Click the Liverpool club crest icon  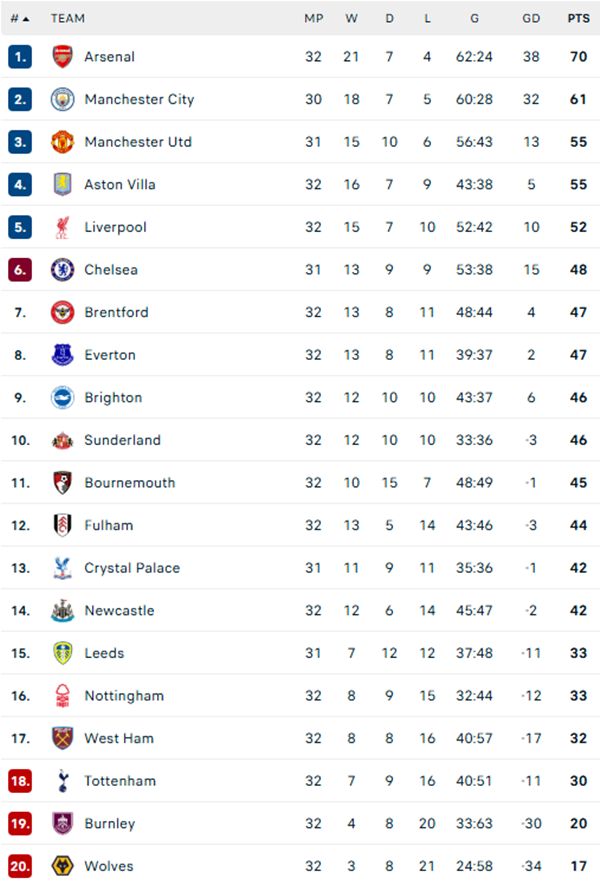(63, 227)
